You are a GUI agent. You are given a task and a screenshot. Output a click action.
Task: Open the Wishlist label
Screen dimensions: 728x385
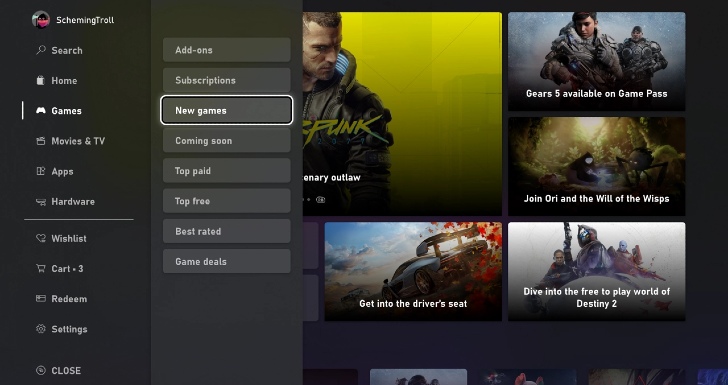[x=69, y=238]
